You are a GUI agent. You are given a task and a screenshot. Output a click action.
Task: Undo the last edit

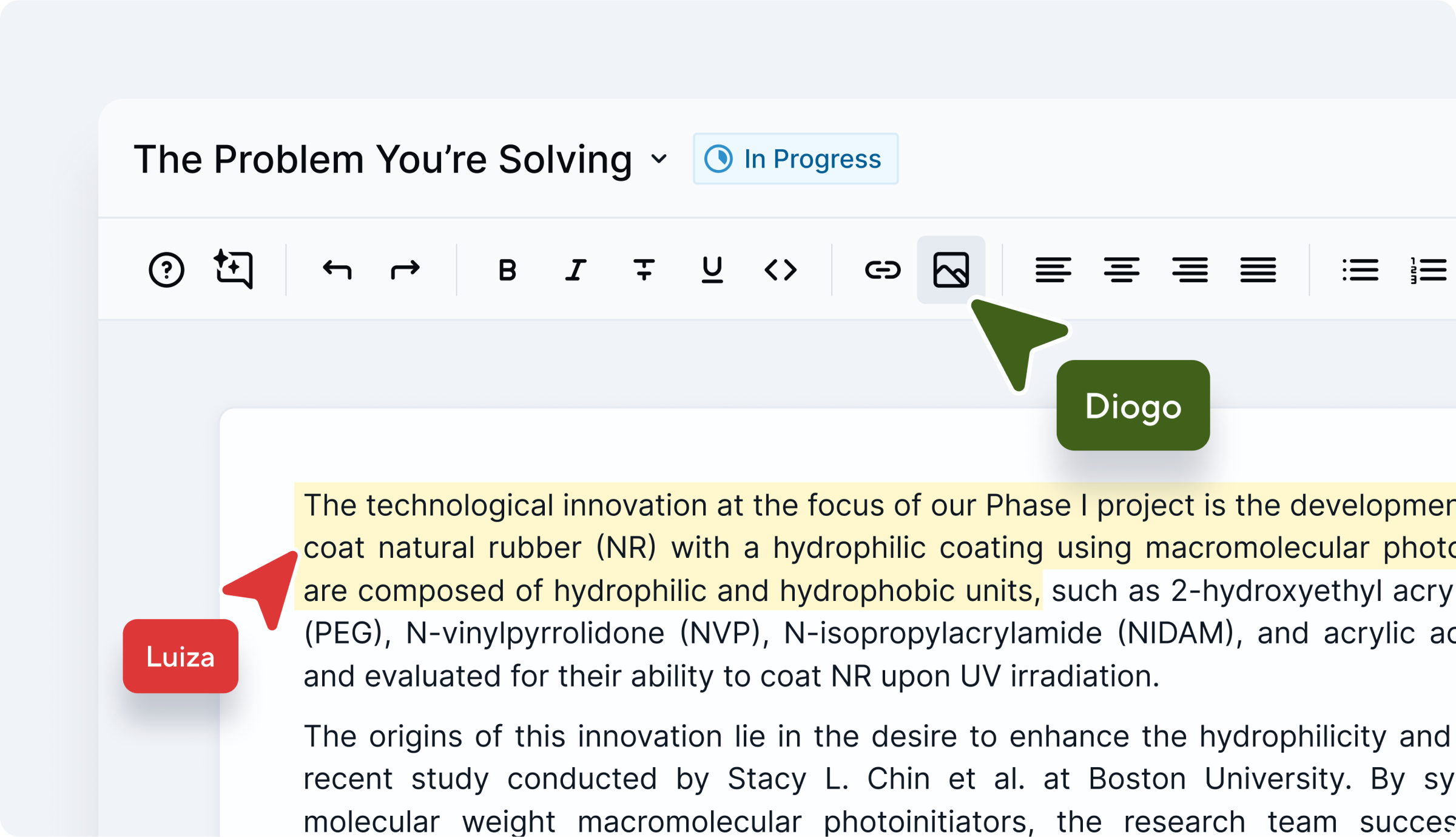(337, 269)
